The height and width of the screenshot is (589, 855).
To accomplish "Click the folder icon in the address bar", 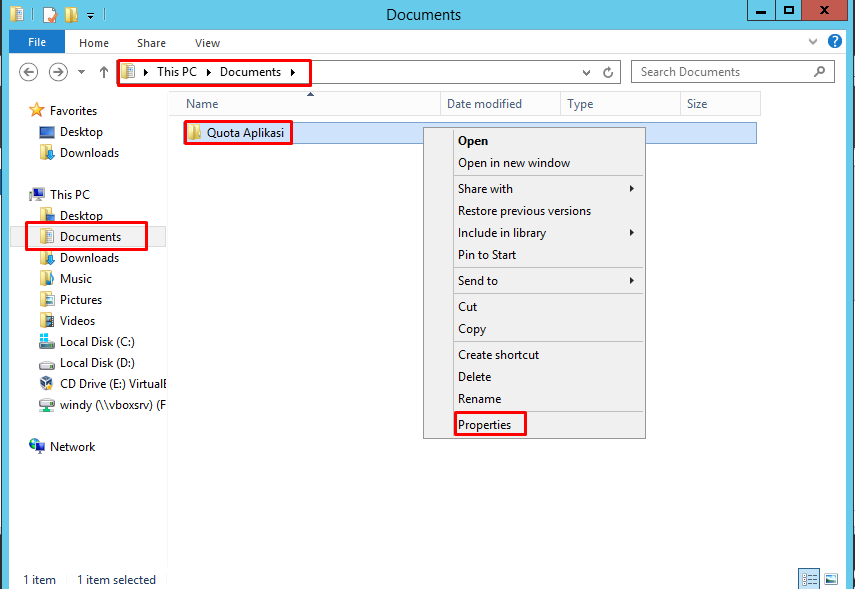I will 131,72.
